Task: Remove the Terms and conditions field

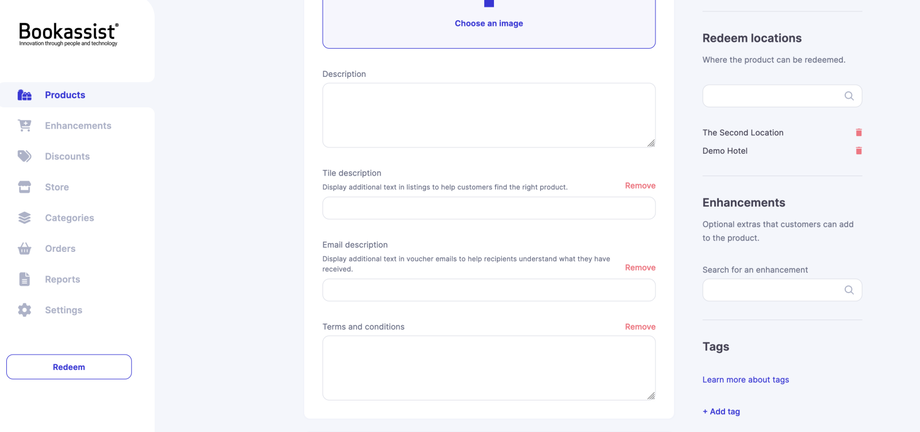Action: point(640,327)
